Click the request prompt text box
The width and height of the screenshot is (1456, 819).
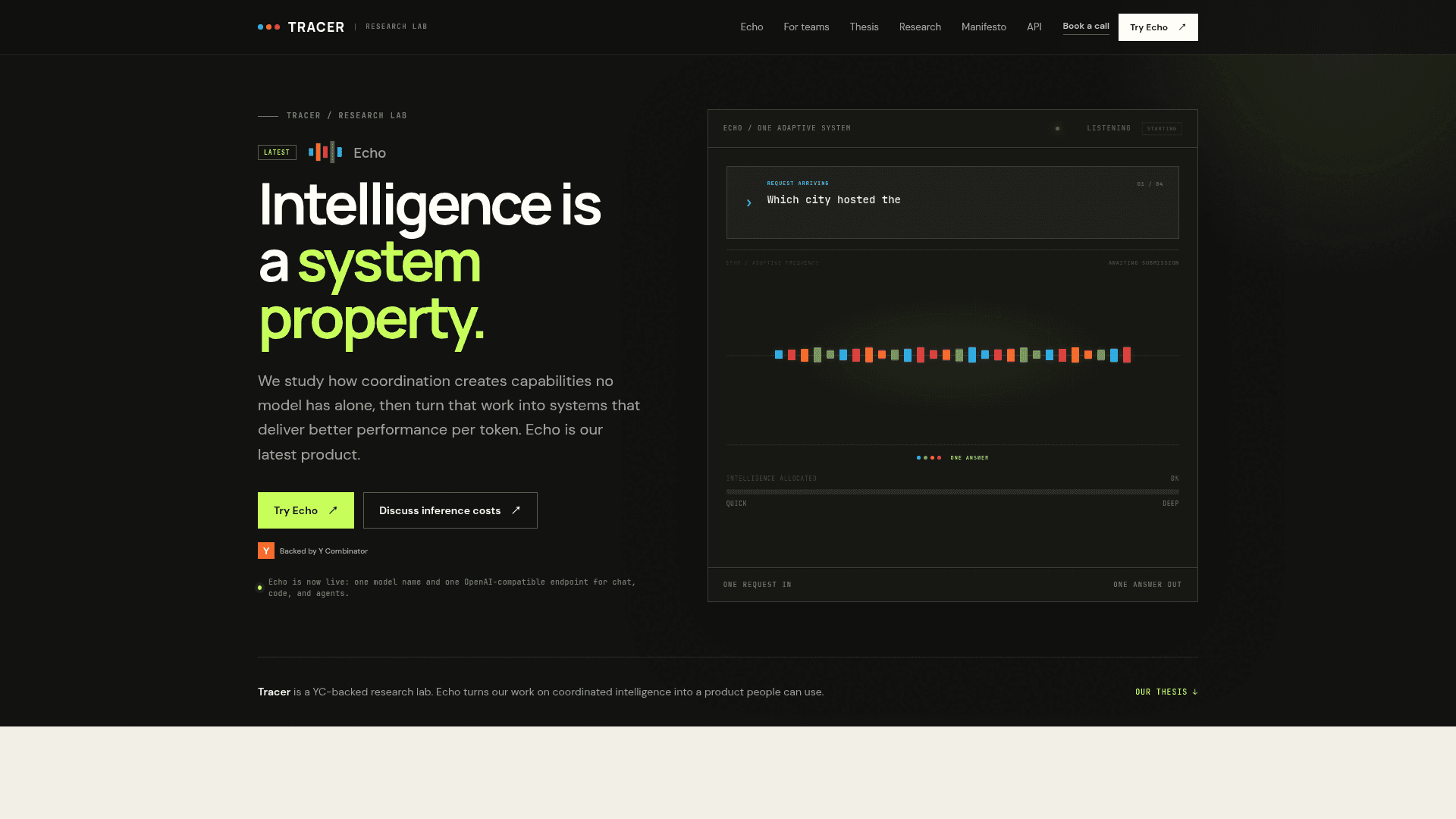[x=952, y=202]
